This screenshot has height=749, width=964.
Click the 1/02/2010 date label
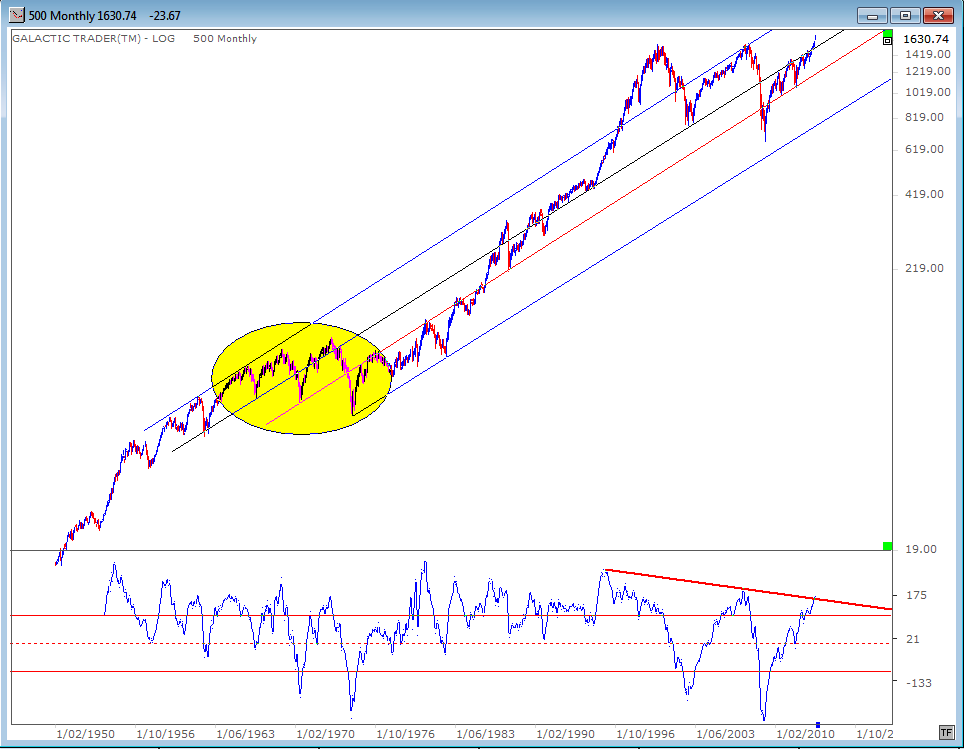805,734
